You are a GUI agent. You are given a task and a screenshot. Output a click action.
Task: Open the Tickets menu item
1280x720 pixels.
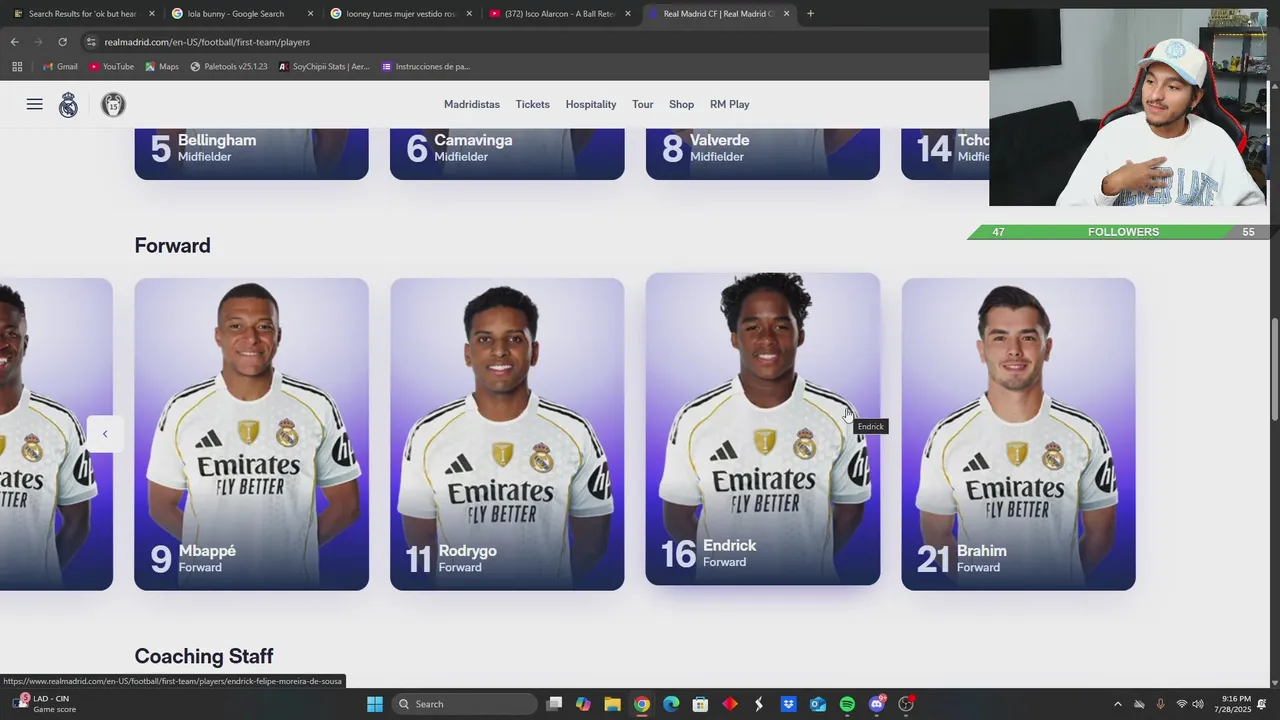(533, 104)
